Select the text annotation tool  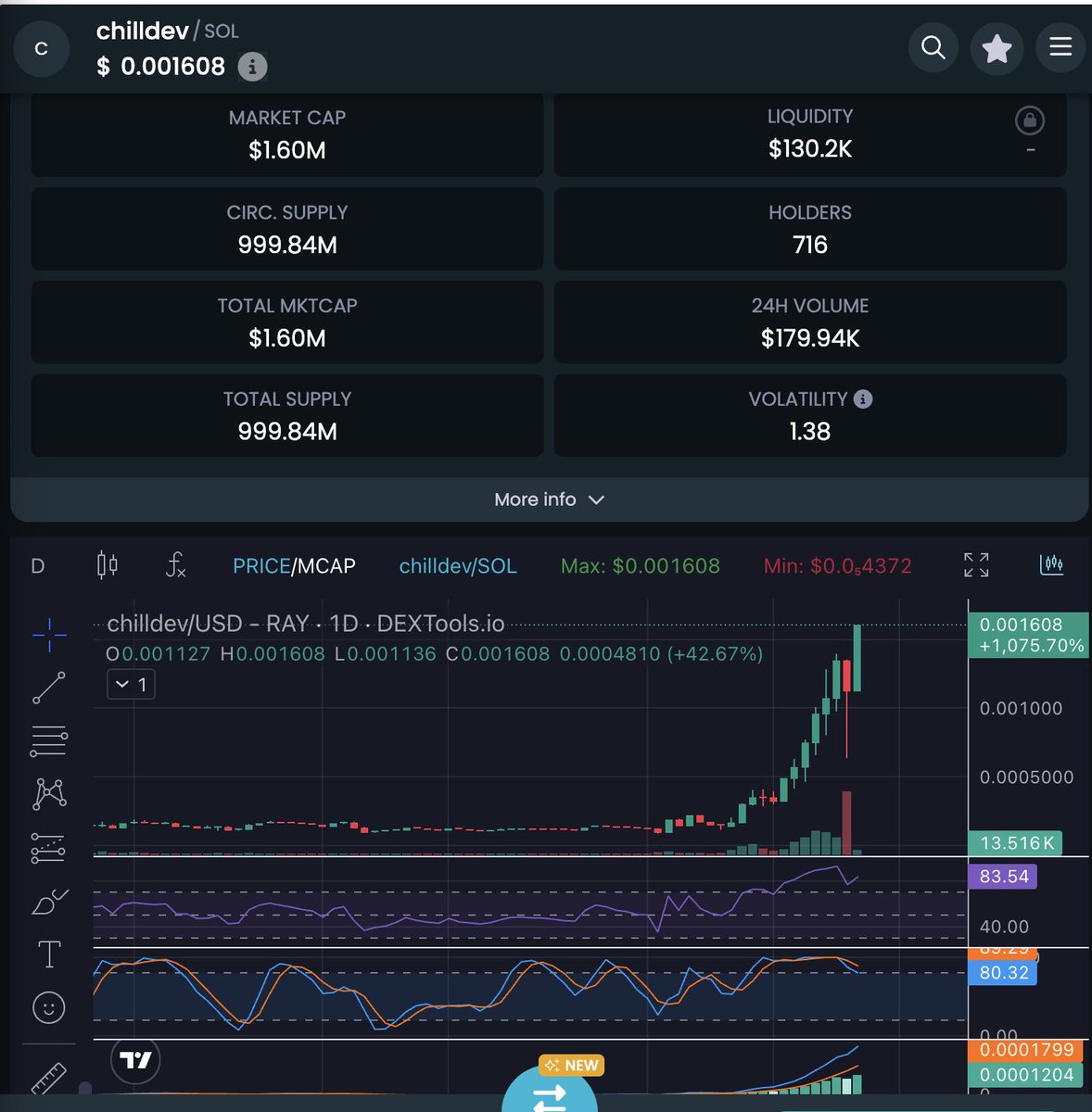pos(49,954)
